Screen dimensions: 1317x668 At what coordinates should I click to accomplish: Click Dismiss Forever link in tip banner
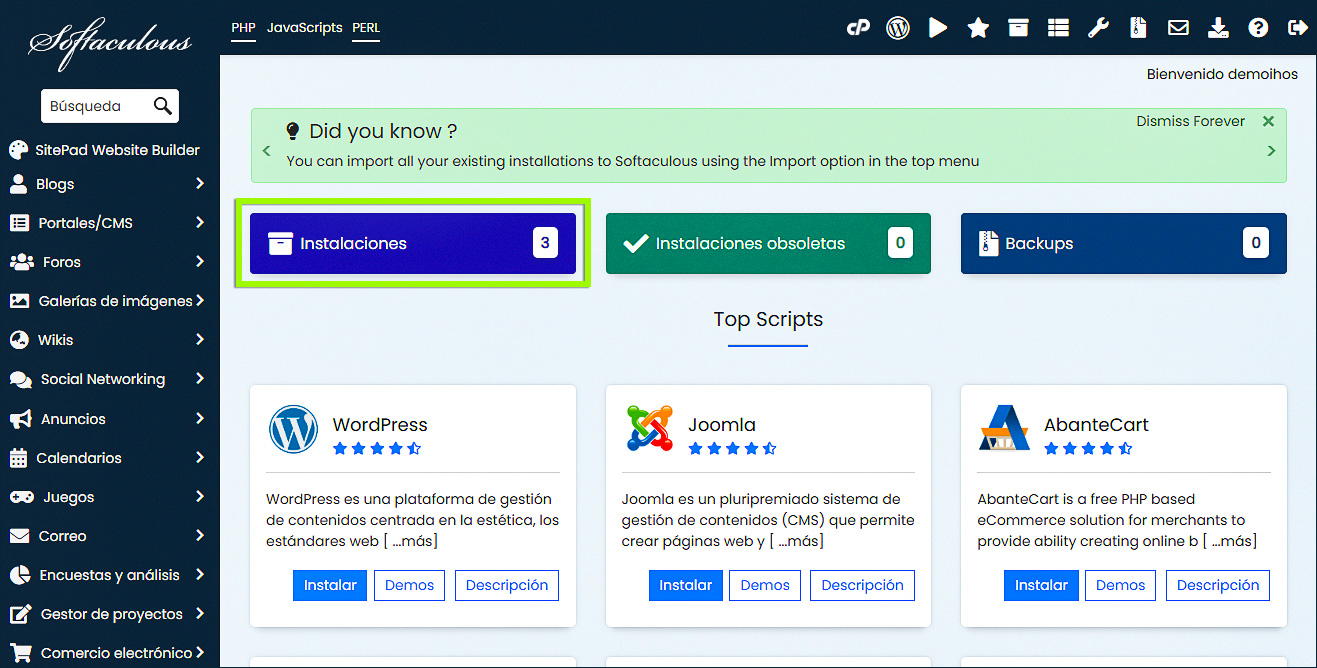click(1190, 121)
